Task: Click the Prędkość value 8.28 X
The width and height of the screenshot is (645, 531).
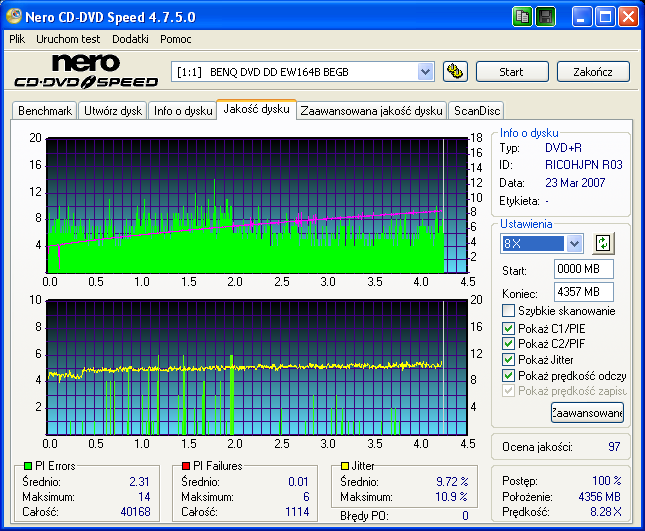Action: click(x=606, y=512)
